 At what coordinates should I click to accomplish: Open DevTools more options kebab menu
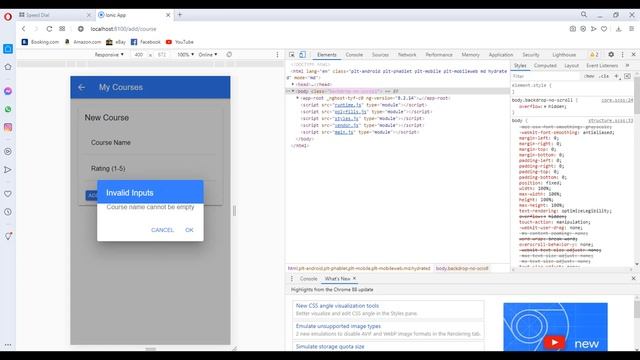click(622, 55)
